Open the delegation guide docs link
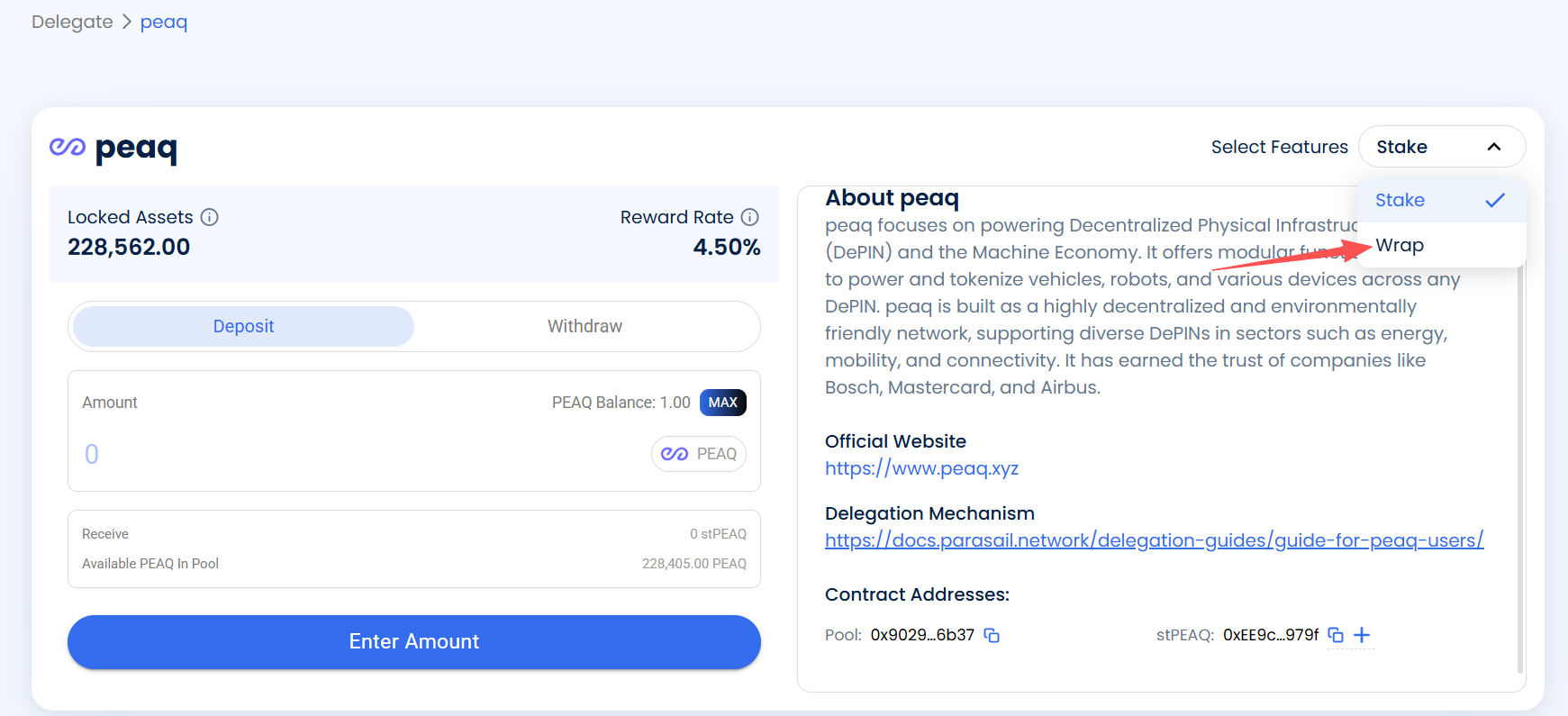Viewport: 1568px width, 716px height. tap(1154, 540)
